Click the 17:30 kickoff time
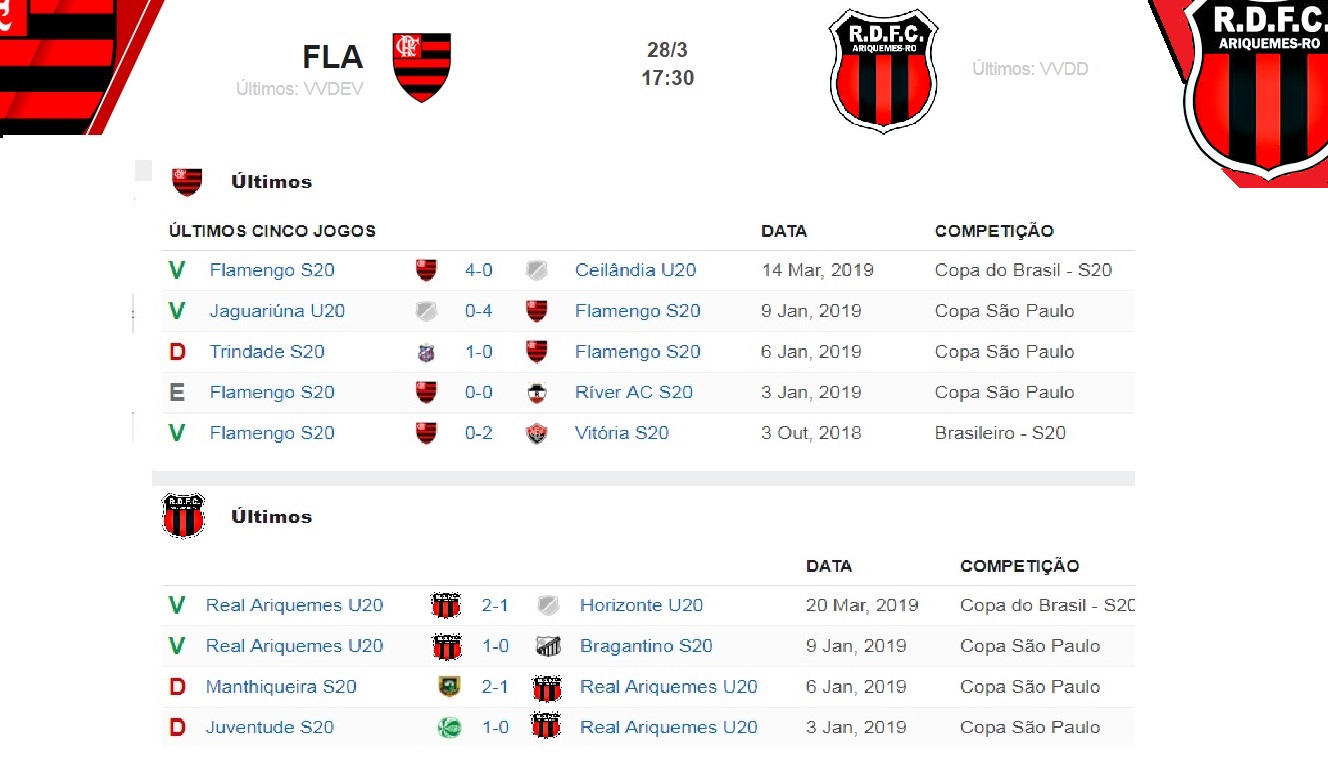The height and width of the screenshot is (768, 1328). (x=668, y=78)
